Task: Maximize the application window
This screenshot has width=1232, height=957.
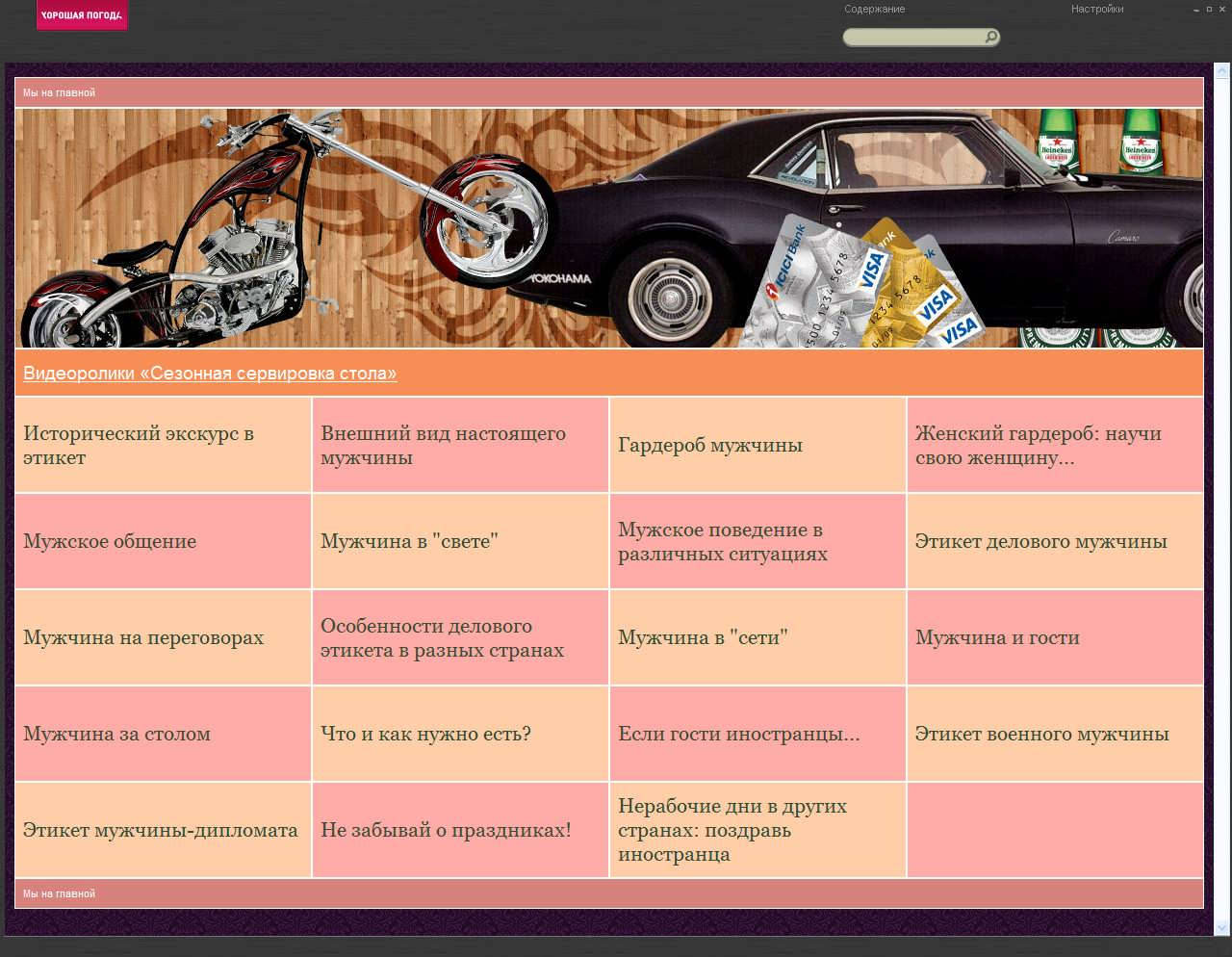Action: [1209, 9]
